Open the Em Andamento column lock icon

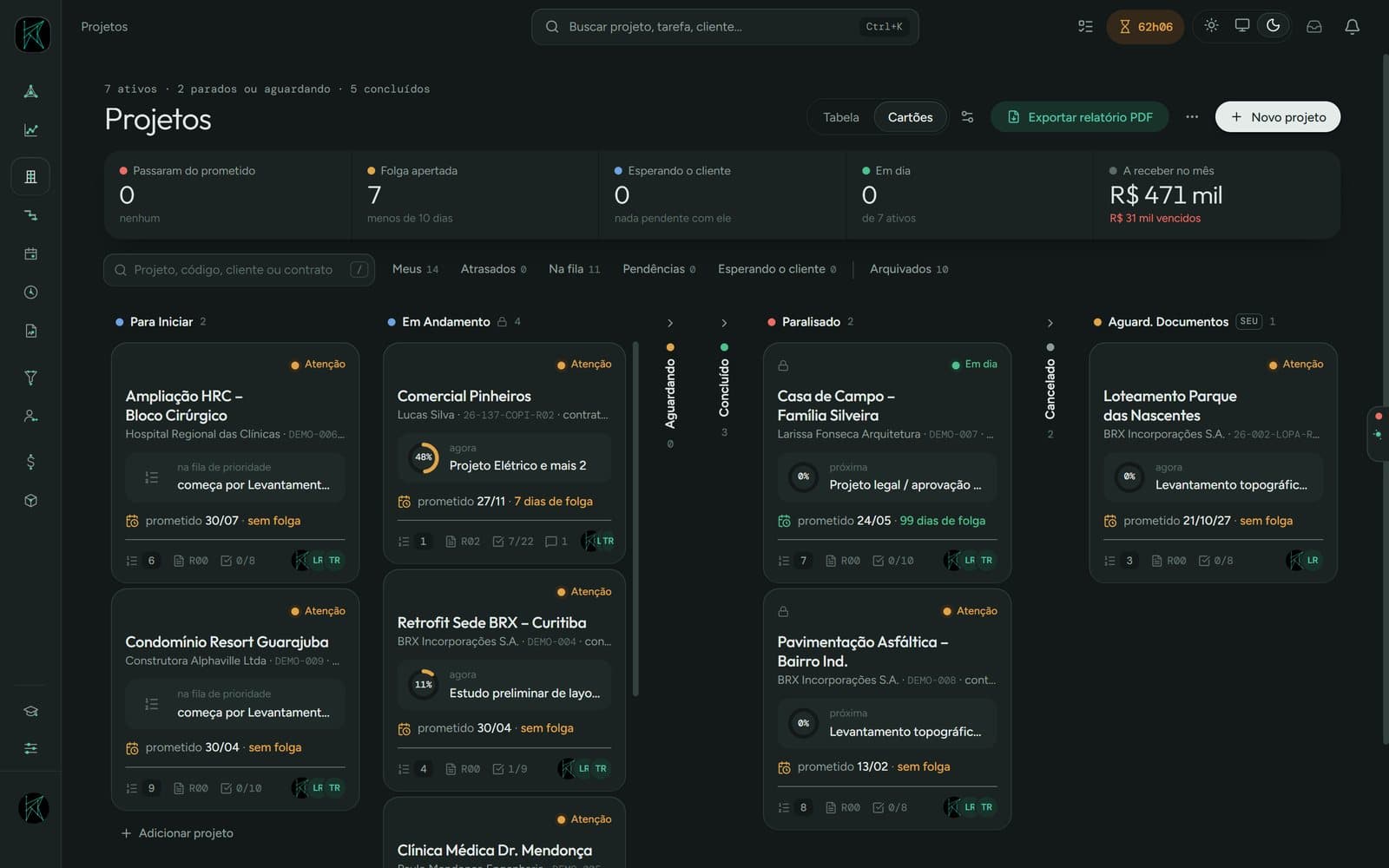point(502,322)
